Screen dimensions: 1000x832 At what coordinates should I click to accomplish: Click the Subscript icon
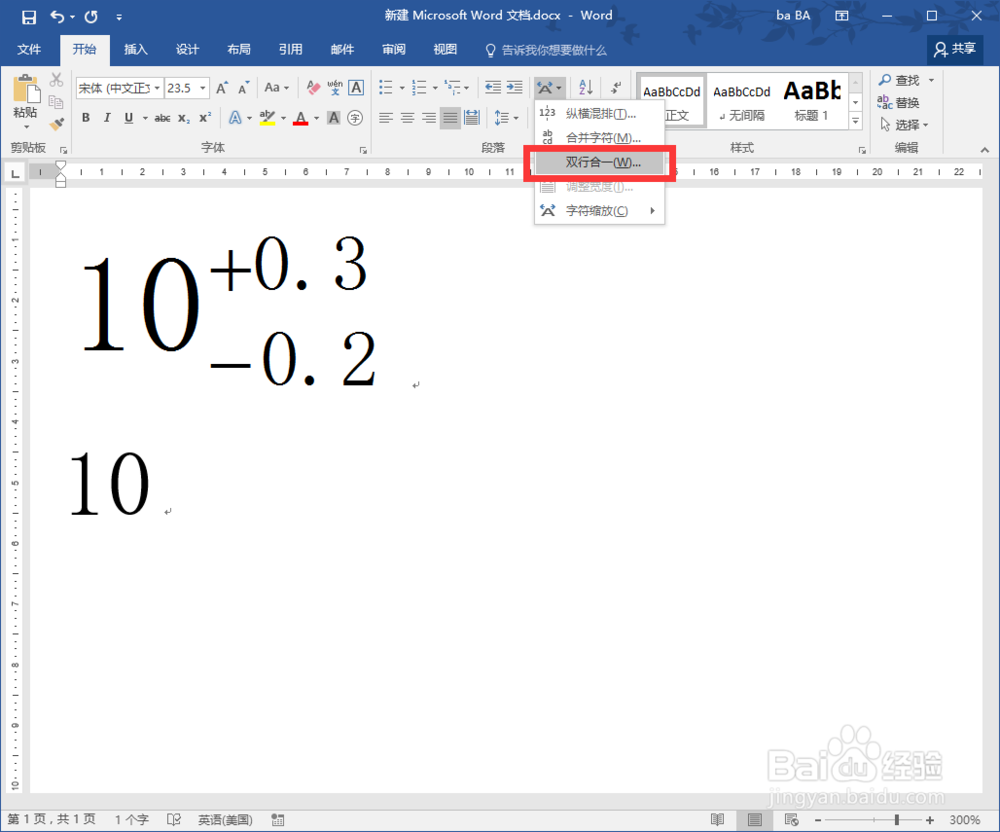pos(183,117)
